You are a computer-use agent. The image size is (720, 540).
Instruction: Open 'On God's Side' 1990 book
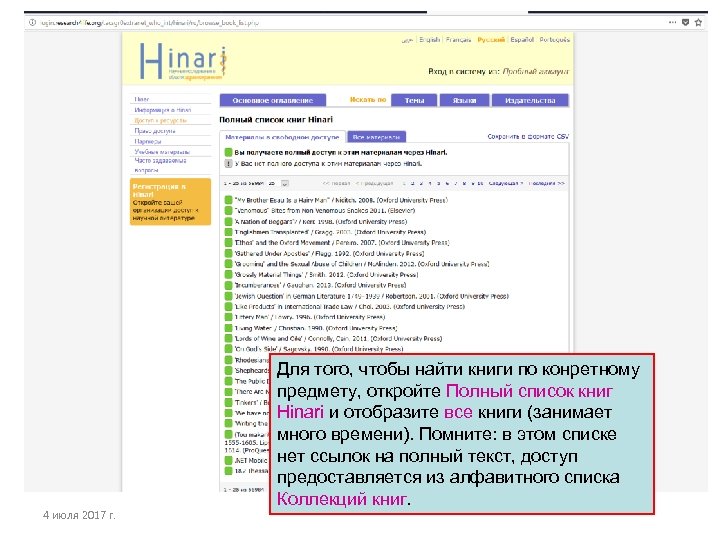click(x=319, y=349)
